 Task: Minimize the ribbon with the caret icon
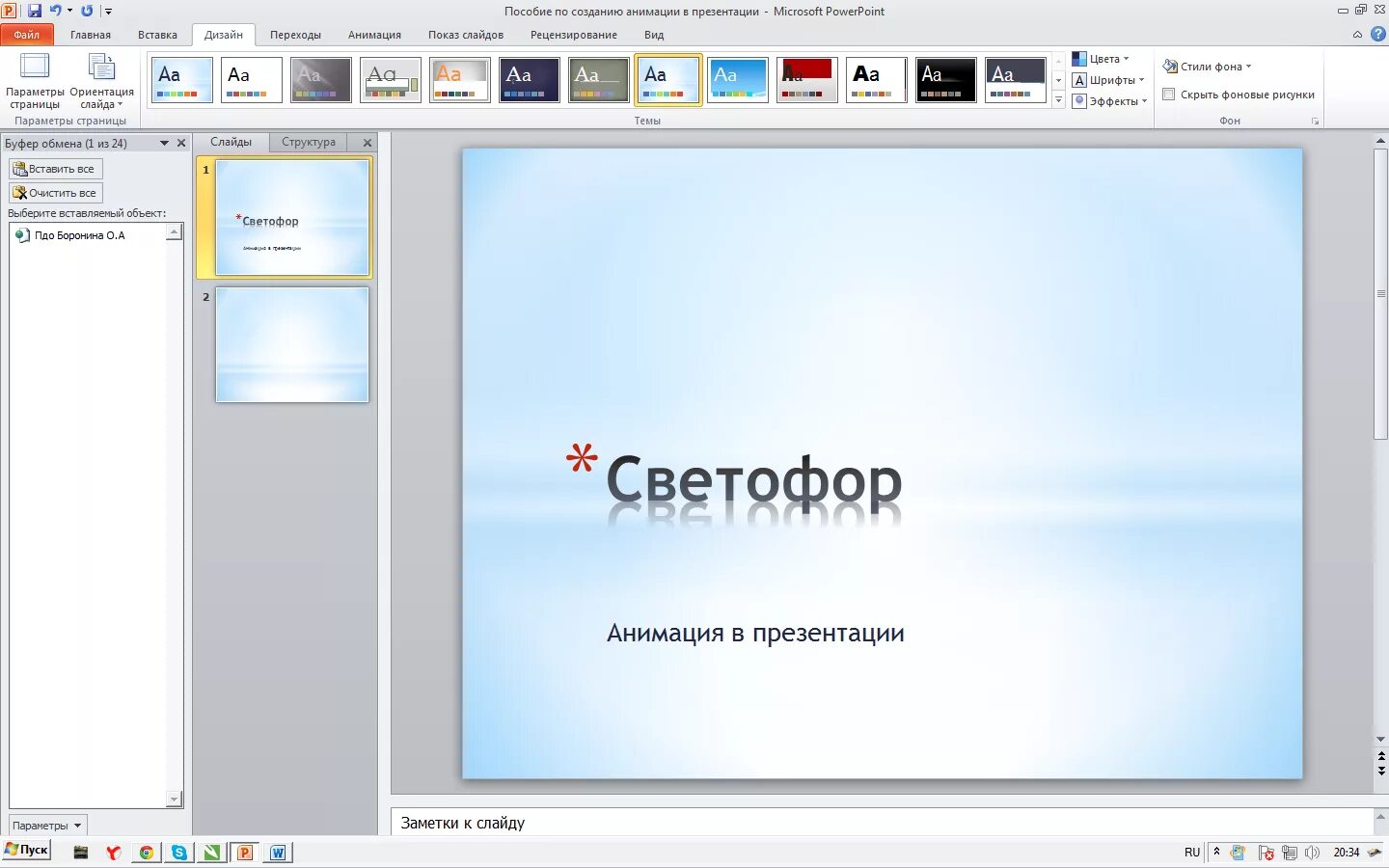click(1357, 35)
